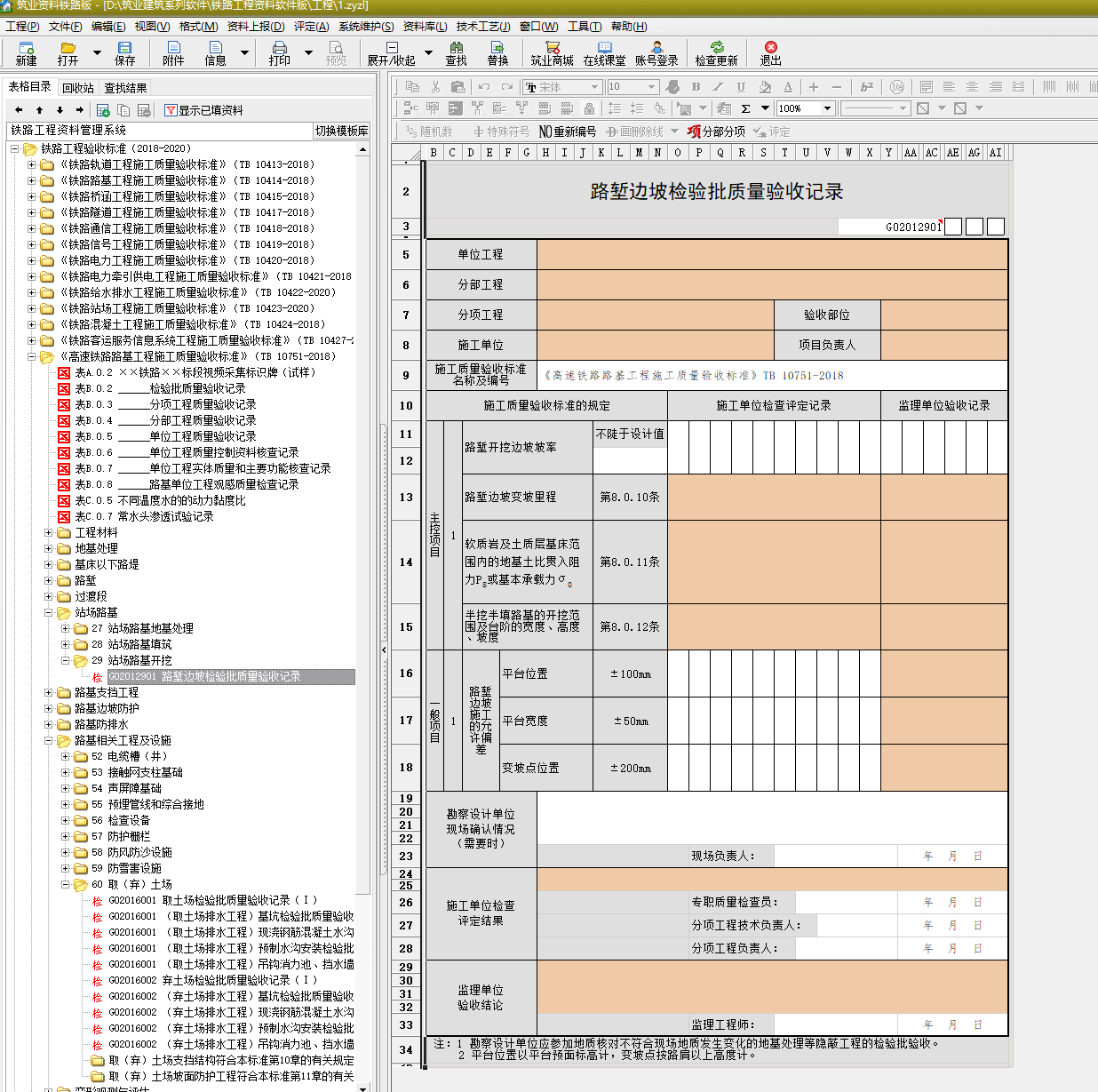Click the format painter brush icon
The height and width of the screenshot is (1092, 1098).
point(672,87)
